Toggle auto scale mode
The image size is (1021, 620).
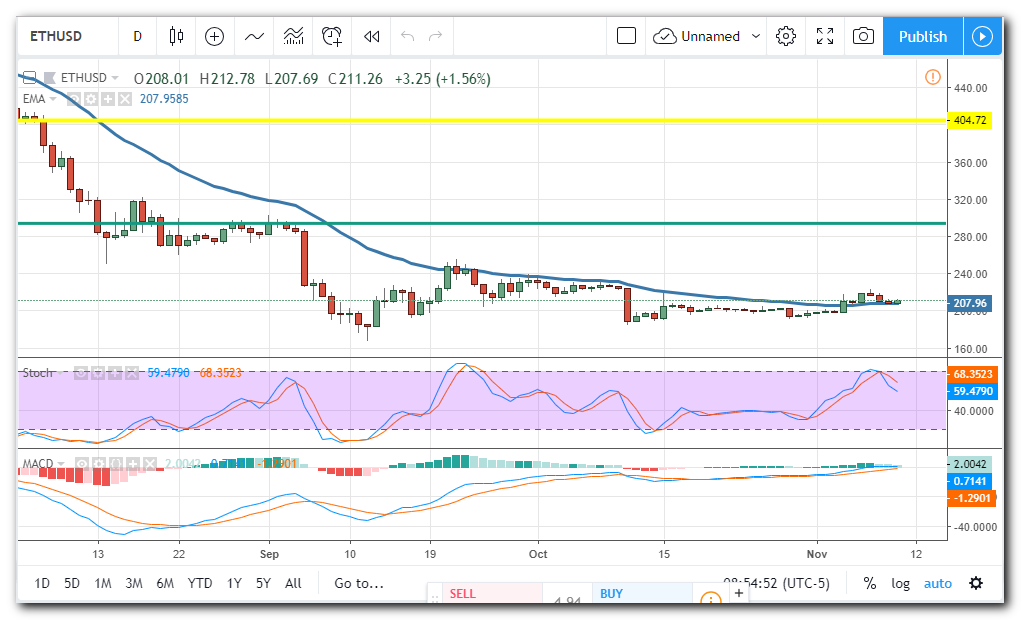pyautogui.click(x=938, y=583)
